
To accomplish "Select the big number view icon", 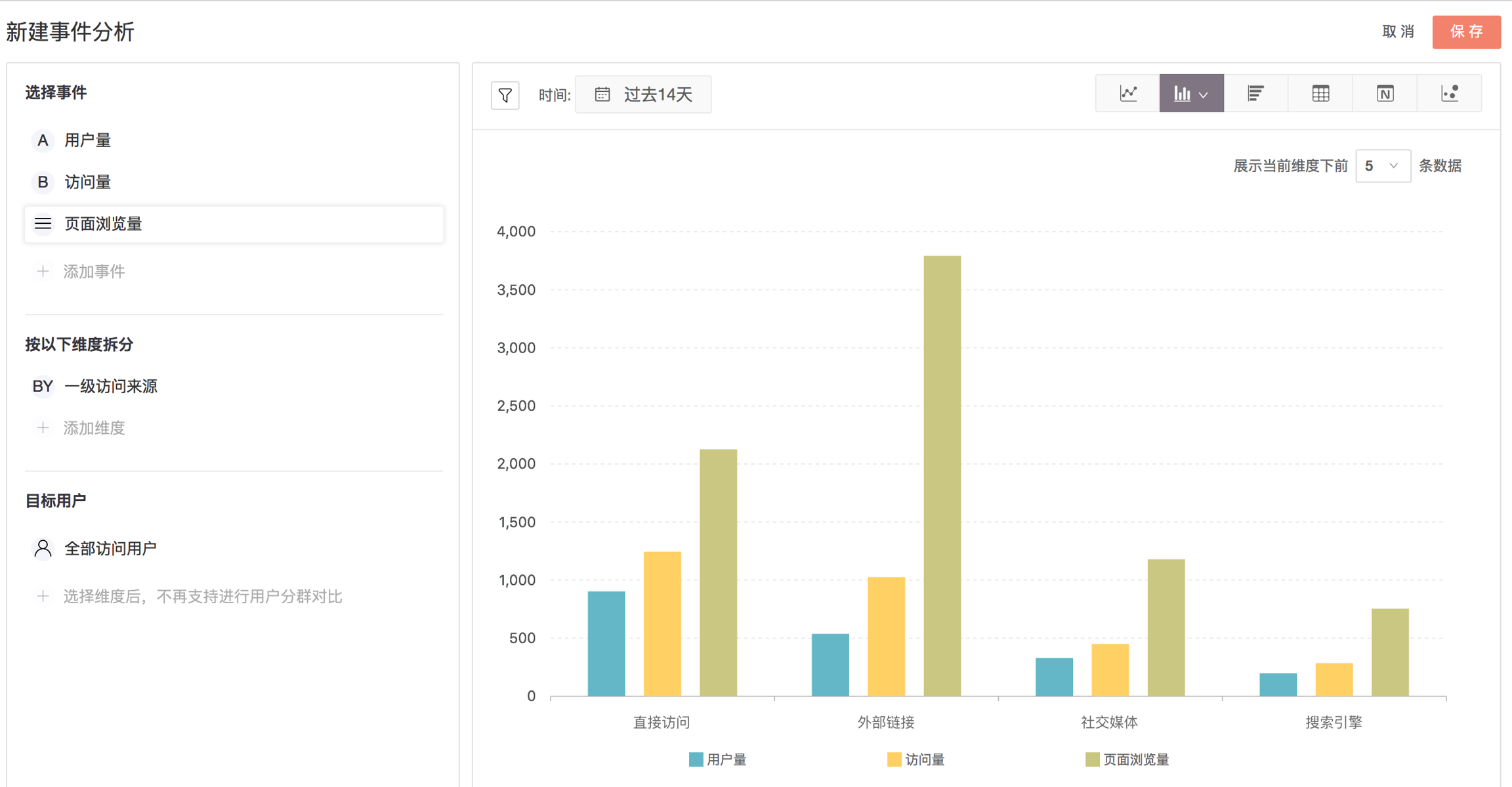I will 1385,94.
